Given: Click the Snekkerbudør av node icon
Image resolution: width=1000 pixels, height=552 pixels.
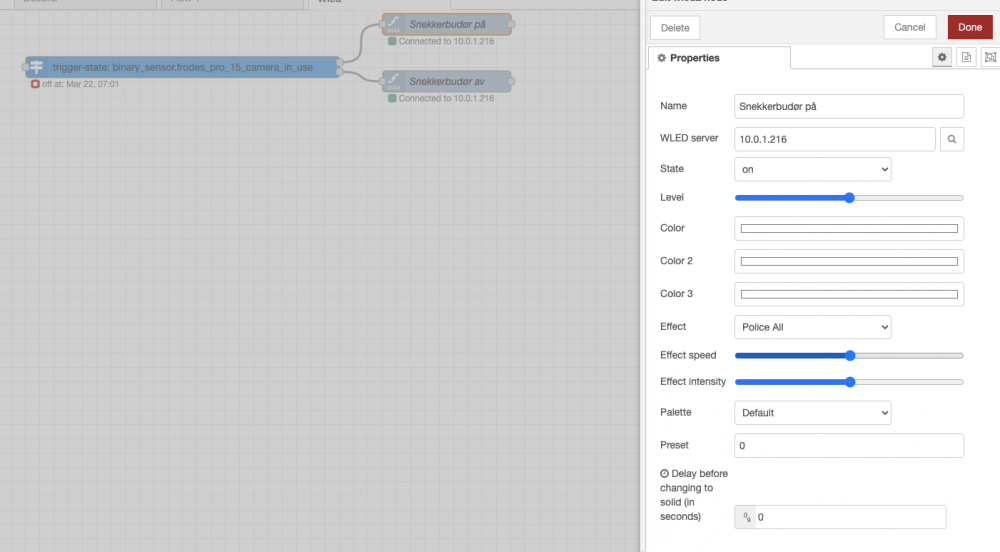Looking at the screenshot, I should tap(394, 81).
